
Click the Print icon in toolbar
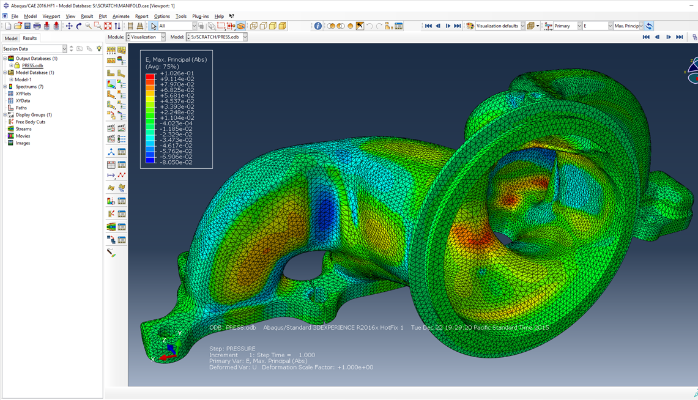point(37,26)
